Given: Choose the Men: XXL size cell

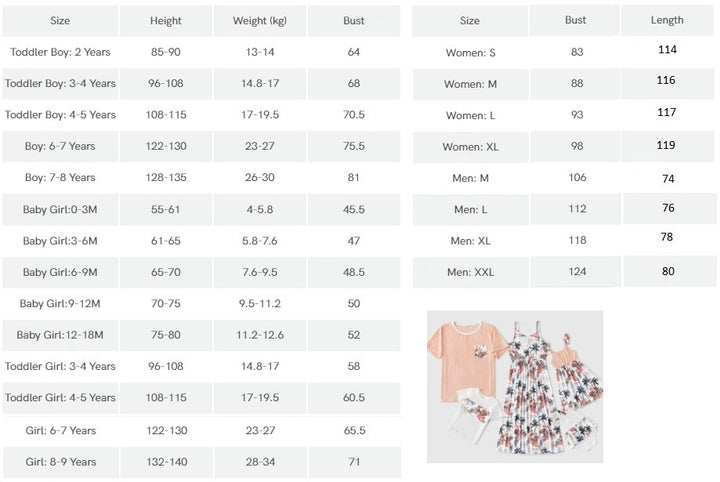Looking at the screenshot, I should 470,272.
